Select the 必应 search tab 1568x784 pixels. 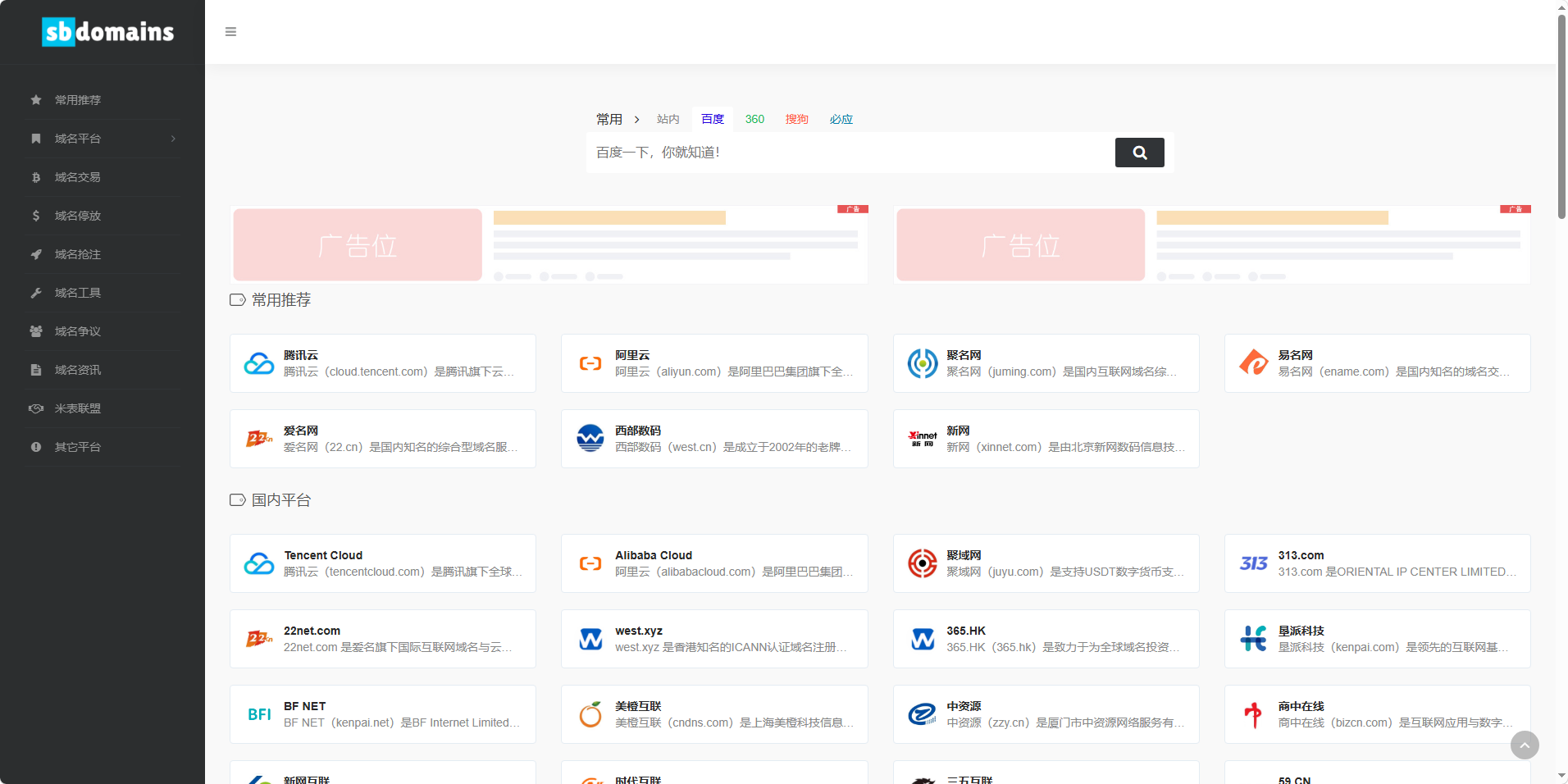841,120
